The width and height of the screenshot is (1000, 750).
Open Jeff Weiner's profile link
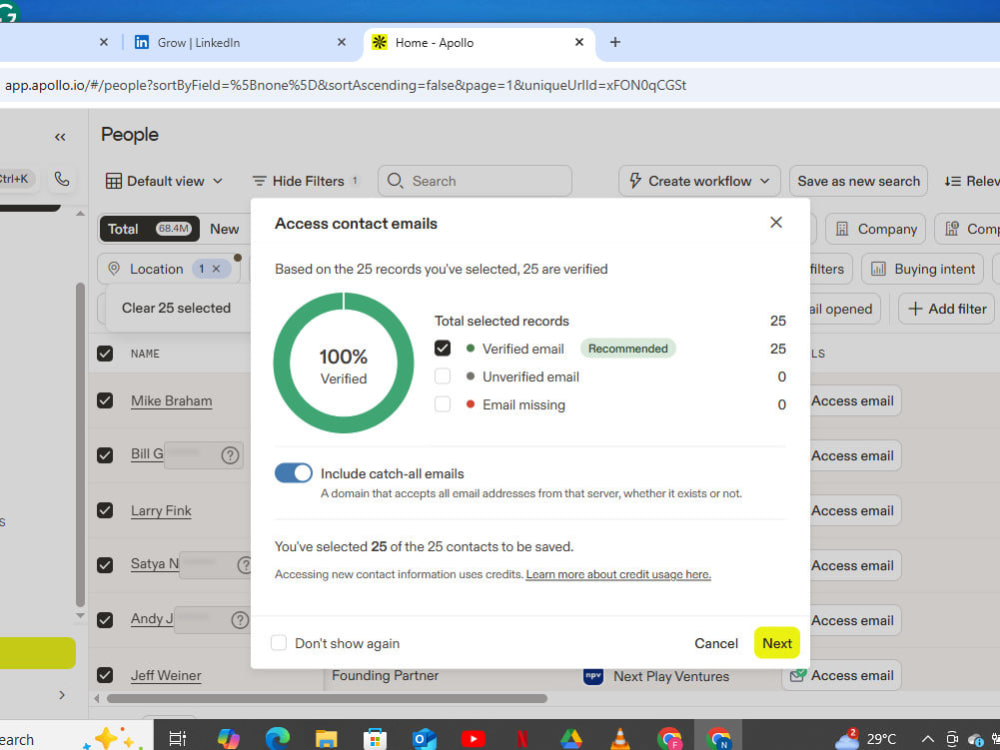(166, 675)
